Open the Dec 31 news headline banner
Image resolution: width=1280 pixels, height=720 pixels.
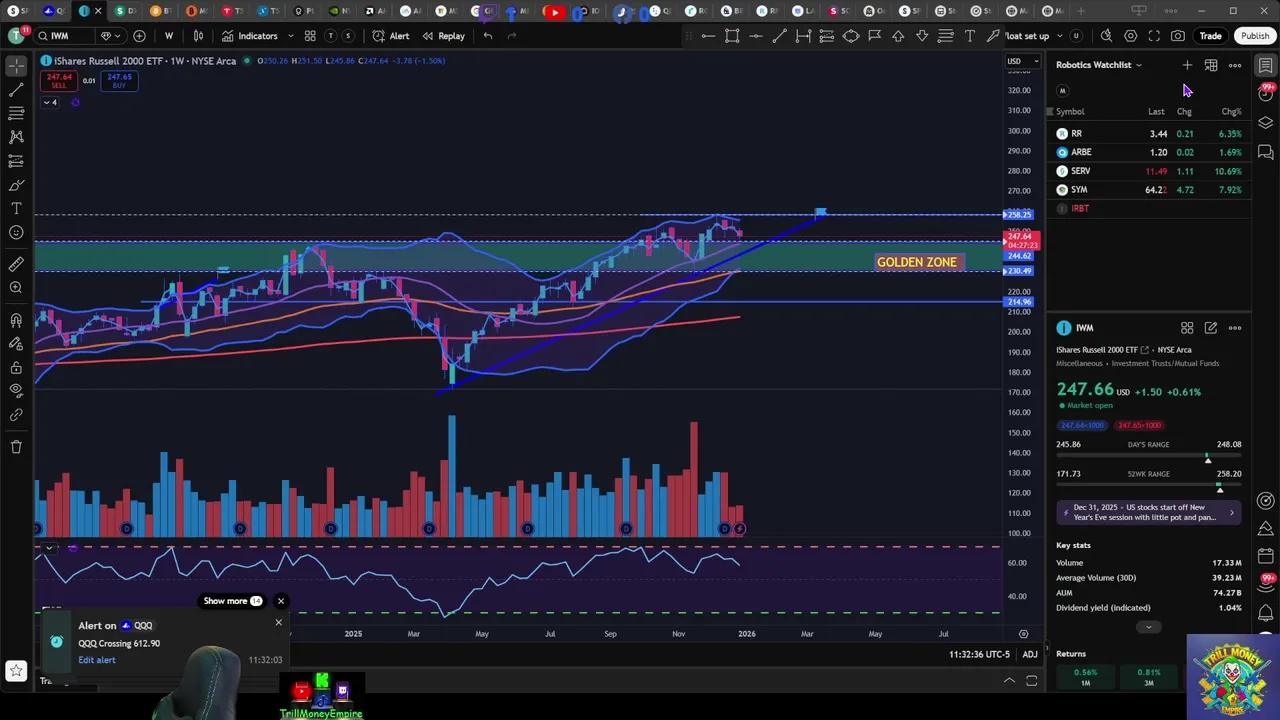1148,512
